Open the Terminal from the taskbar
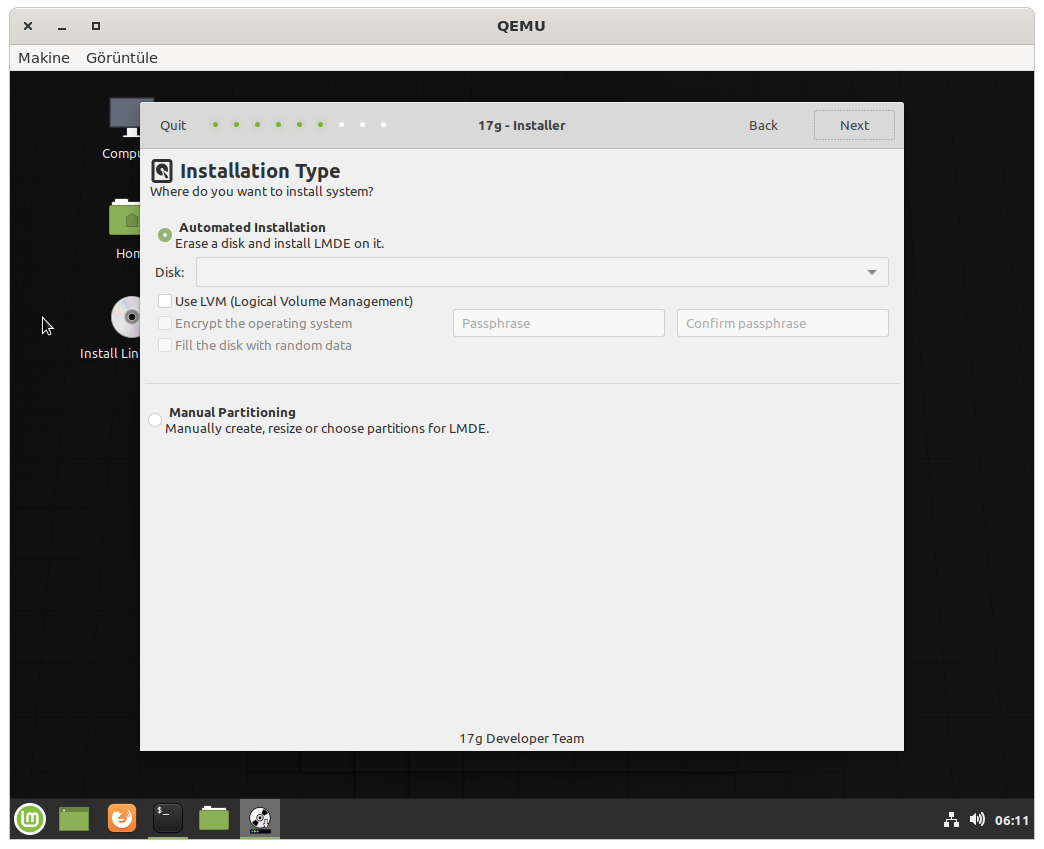The width and height of the screenshot is (1044, 849). [168, 818]
